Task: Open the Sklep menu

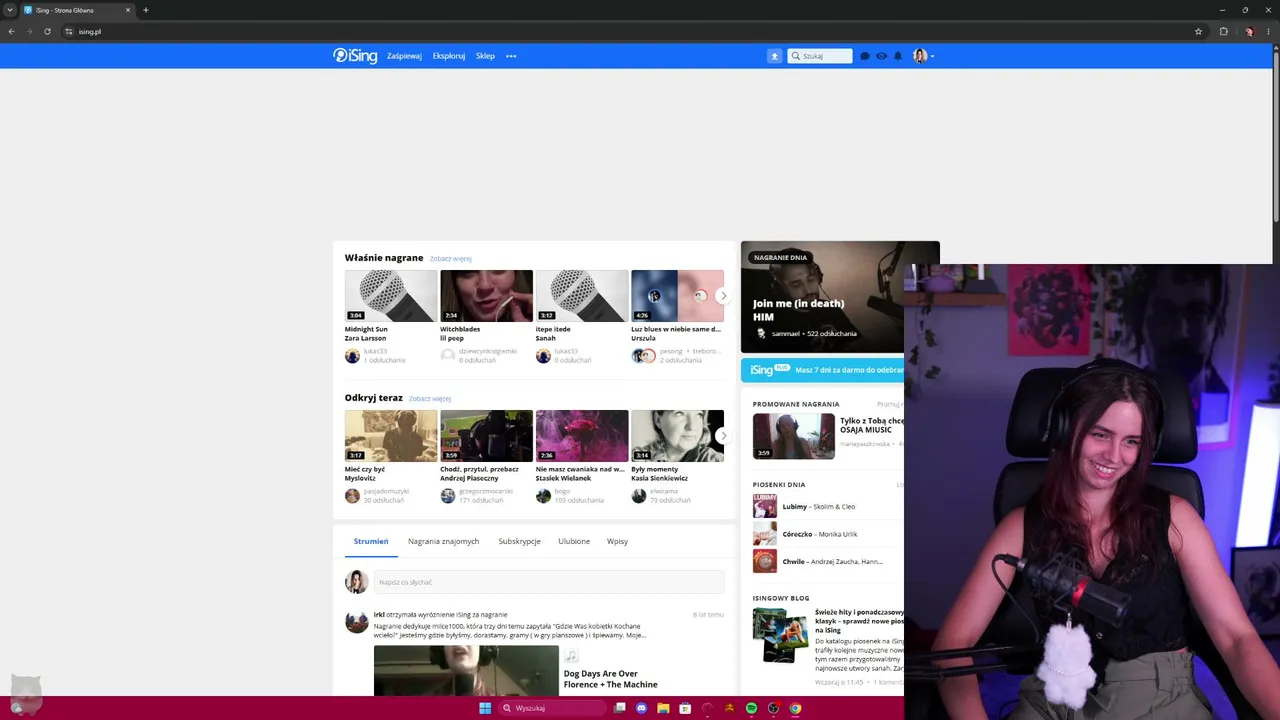Action: pos(485,56)
